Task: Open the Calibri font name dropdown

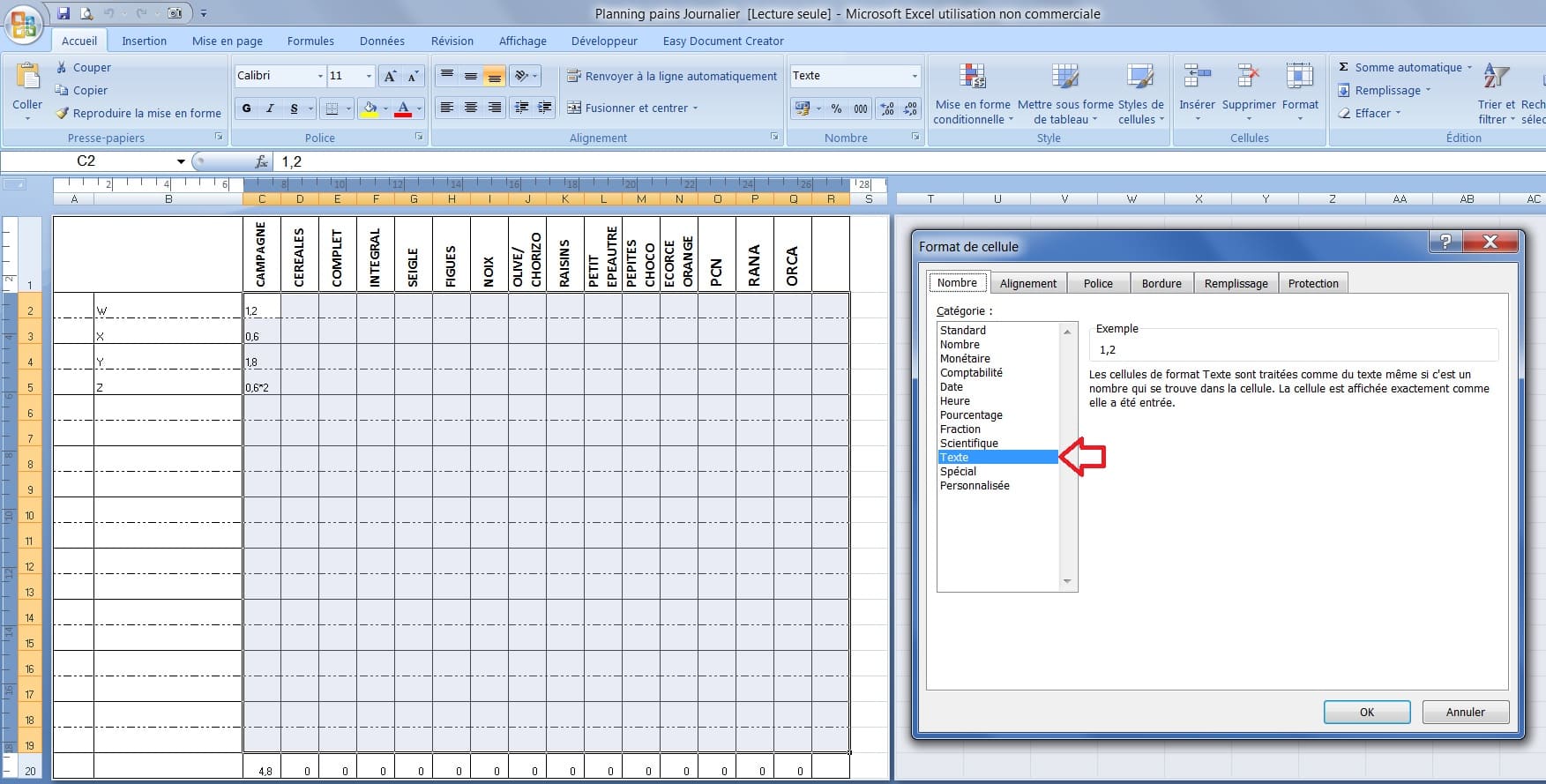Action: [x=320, y=77]
